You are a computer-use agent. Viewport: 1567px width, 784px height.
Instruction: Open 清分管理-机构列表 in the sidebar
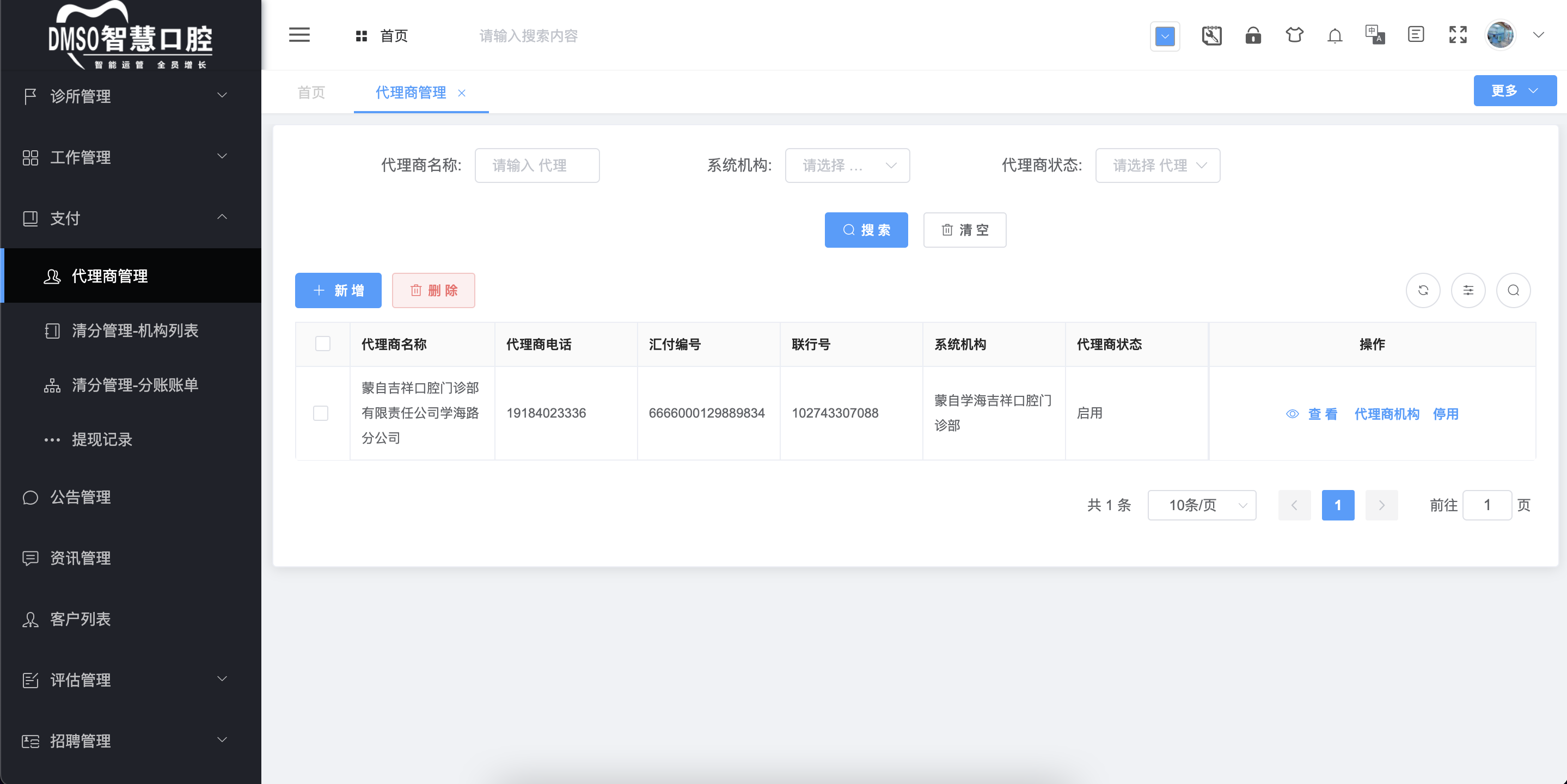131,330
